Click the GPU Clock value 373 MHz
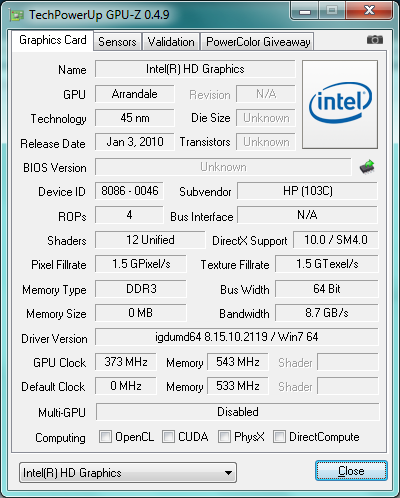400x498 pixels. 126,362
